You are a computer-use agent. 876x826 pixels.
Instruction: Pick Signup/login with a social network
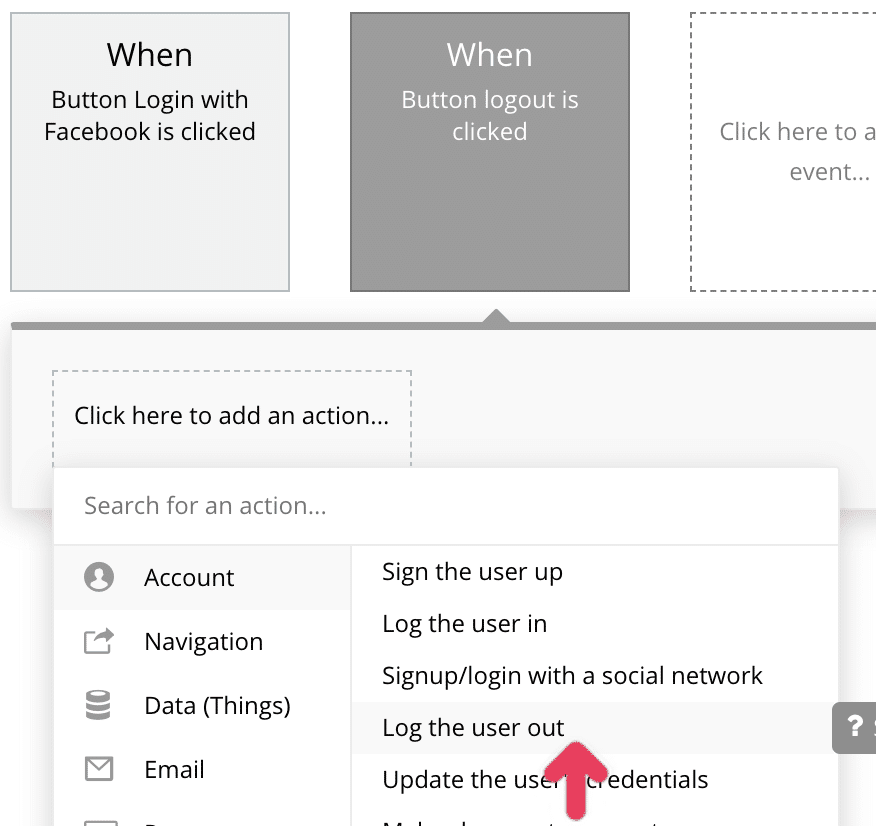[x=572, y=676]
